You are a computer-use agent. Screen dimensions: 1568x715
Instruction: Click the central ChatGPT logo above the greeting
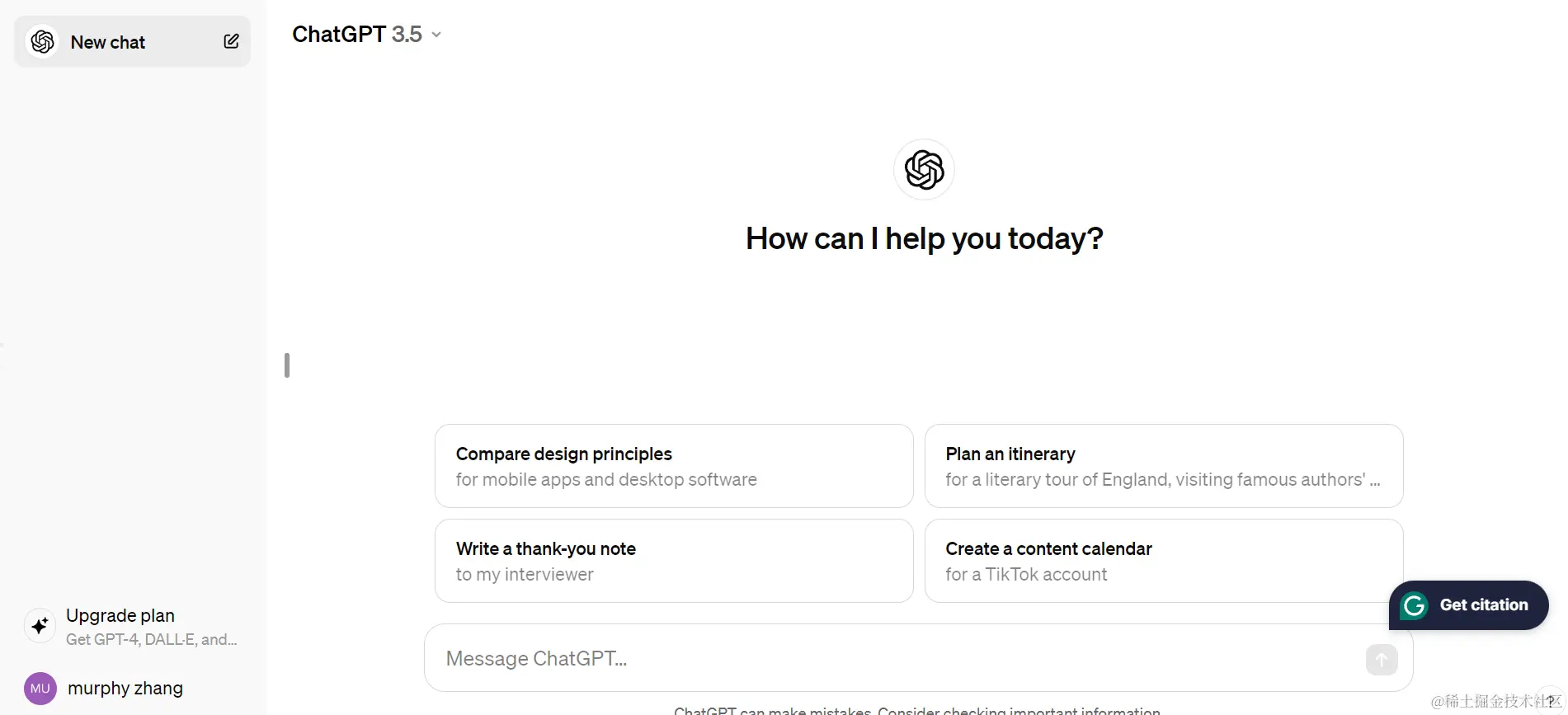(x=924, y=170)
